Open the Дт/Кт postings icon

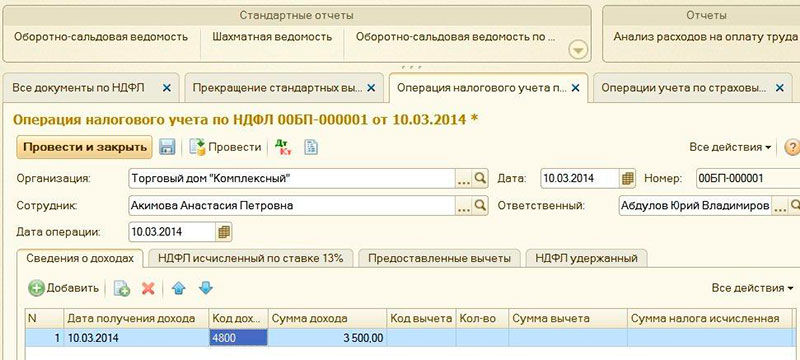(283, 147)
